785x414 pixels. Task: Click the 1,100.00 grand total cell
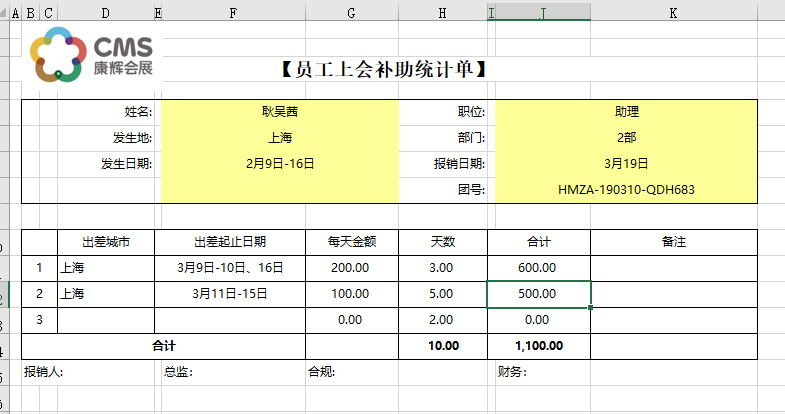coord(538,346)
